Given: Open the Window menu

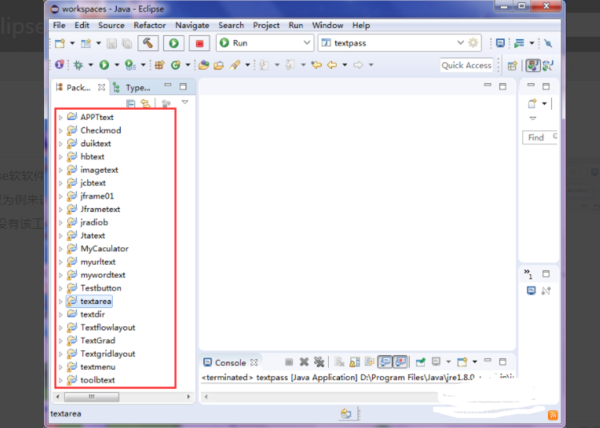Looking at the screenshot, I should click(328, 25).
